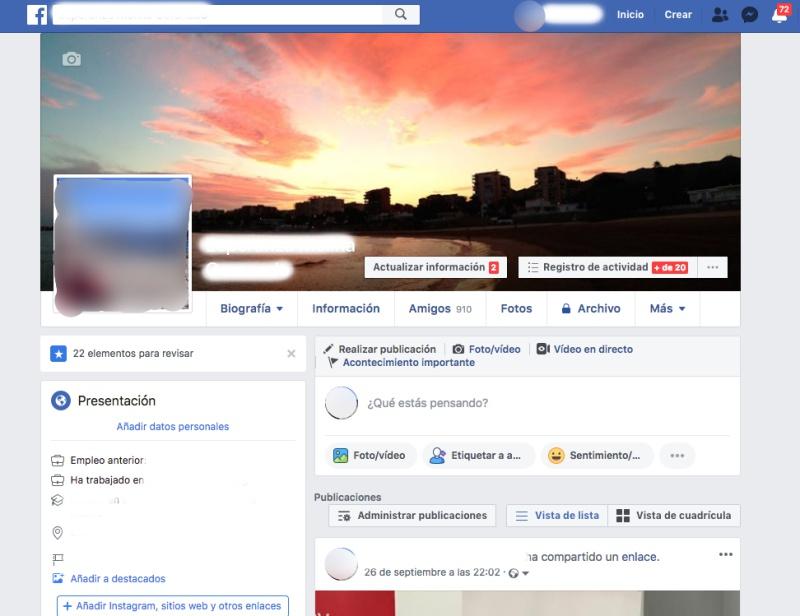
Task: Click camera icon on cover photo
Action: (x=71, y=59)
